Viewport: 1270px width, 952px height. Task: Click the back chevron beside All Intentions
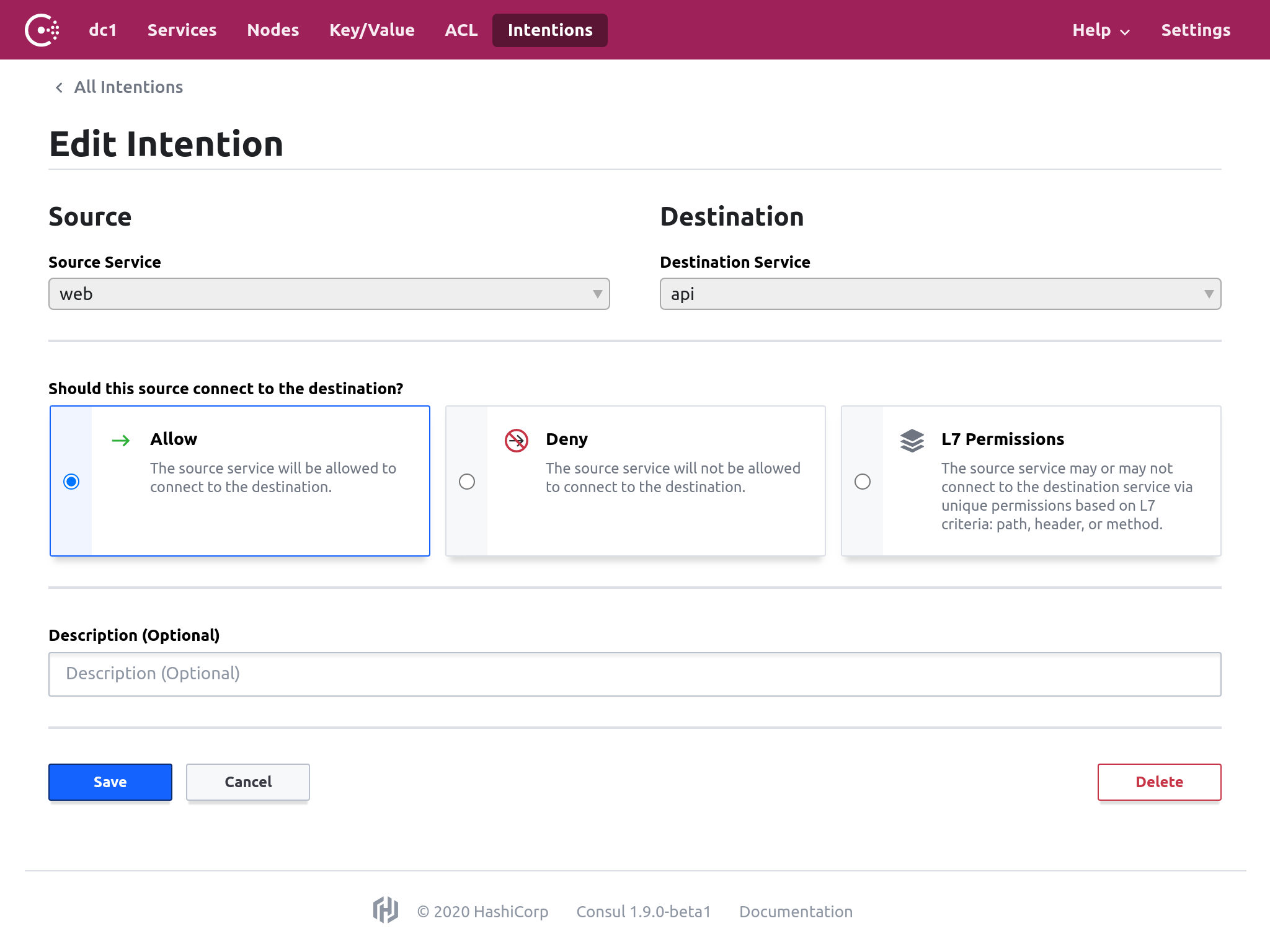tap(59, 88)
